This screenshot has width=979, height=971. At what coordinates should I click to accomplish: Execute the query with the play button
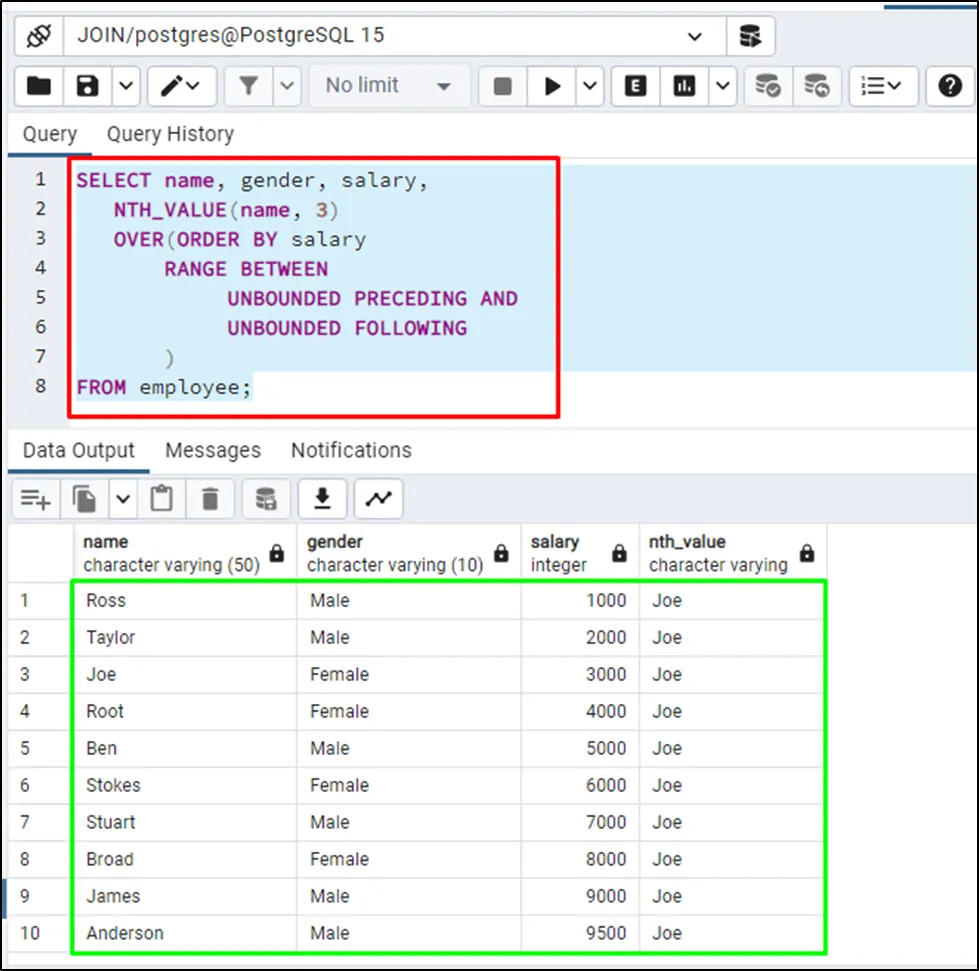(x=552, y=86)
